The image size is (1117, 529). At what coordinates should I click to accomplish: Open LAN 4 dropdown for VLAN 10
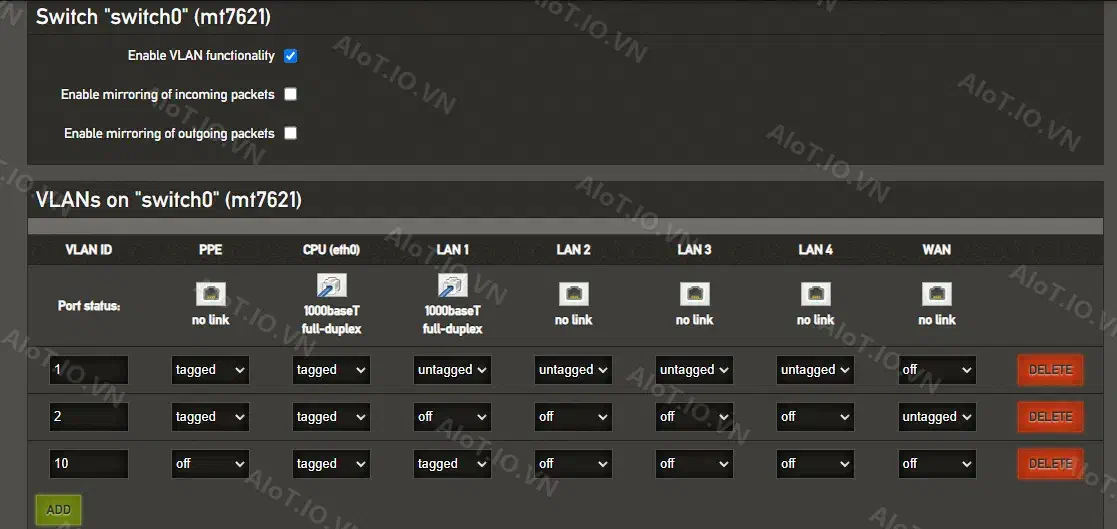(x=816, y=464)
